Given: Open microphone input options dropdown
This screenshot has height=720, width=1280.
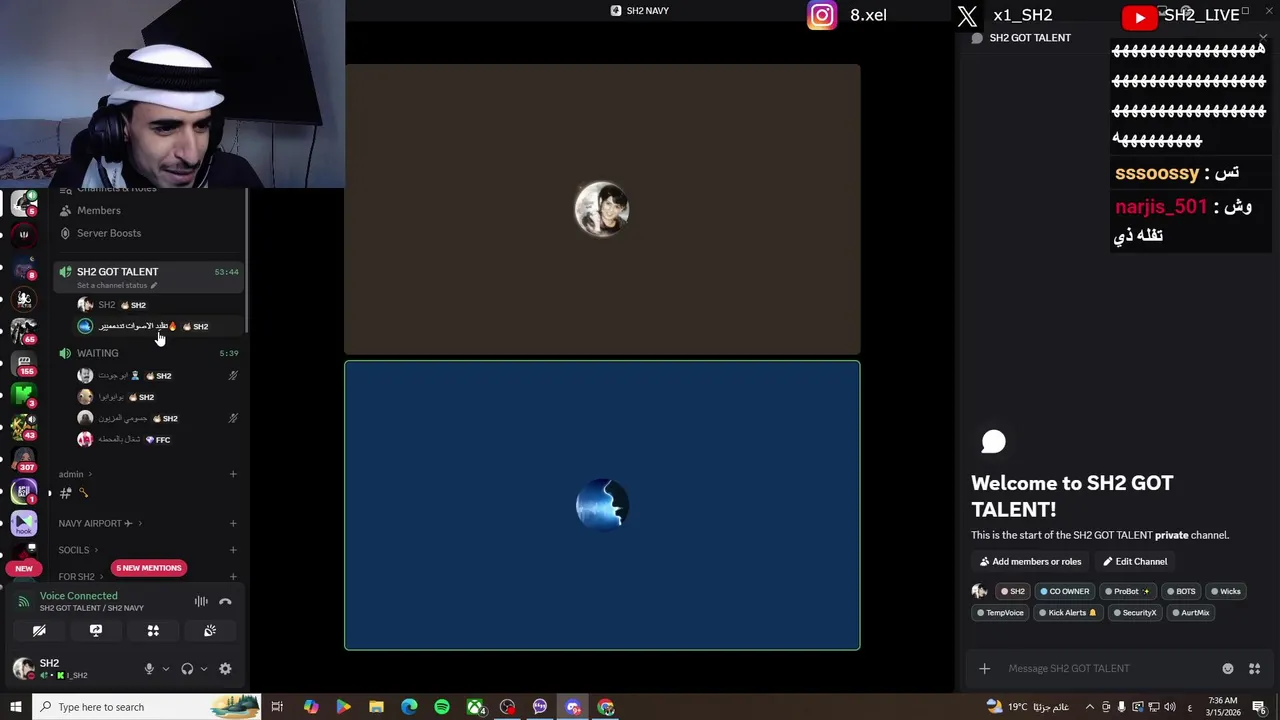Looking at the screenshot, I should click(x=165, y=669).
